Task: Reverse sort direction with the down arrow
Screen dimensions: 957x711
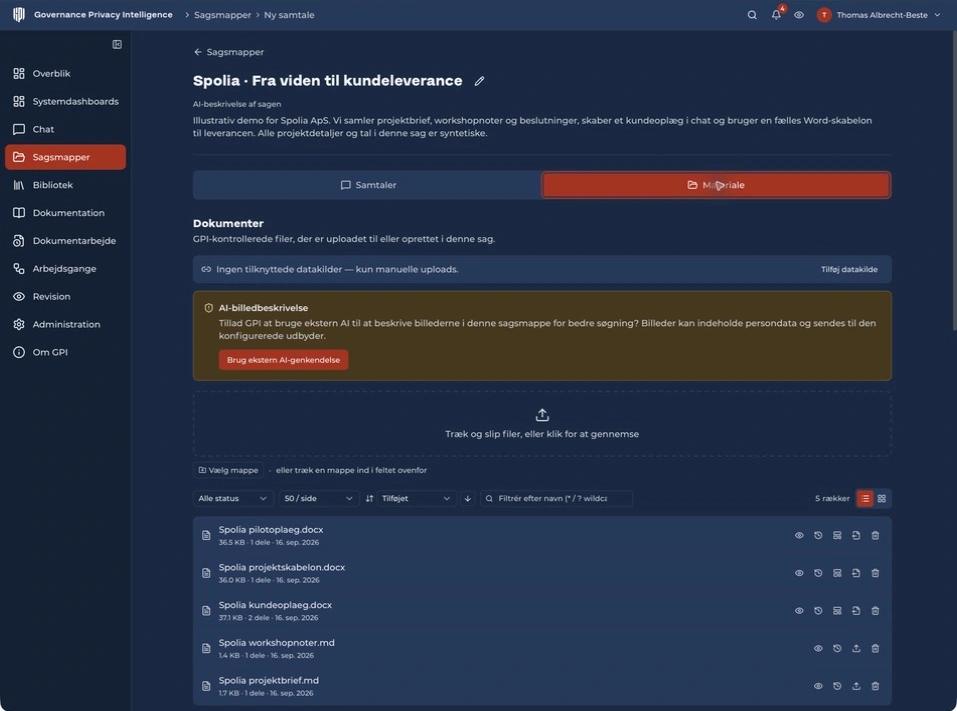Action: tap(468, 499)
